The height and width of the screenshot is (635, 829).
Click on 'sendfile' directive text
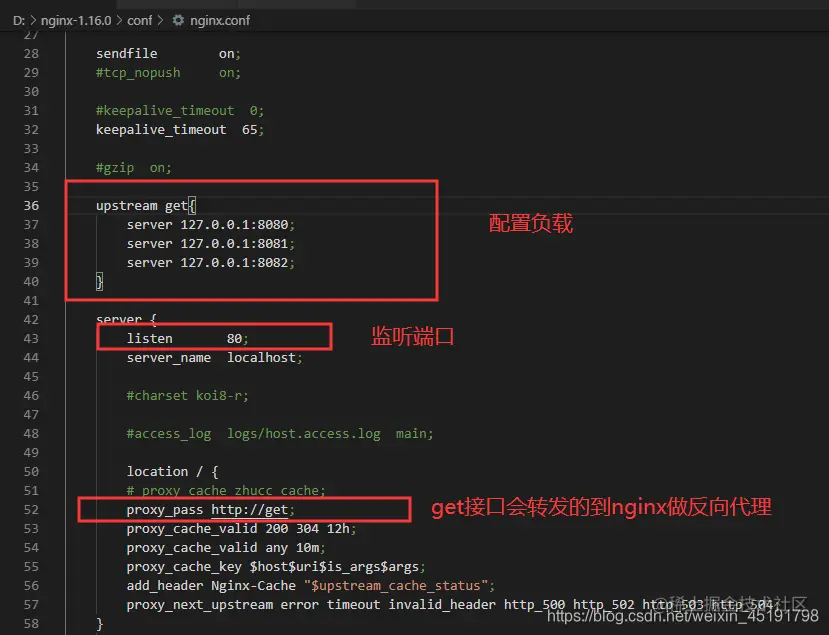126,53
